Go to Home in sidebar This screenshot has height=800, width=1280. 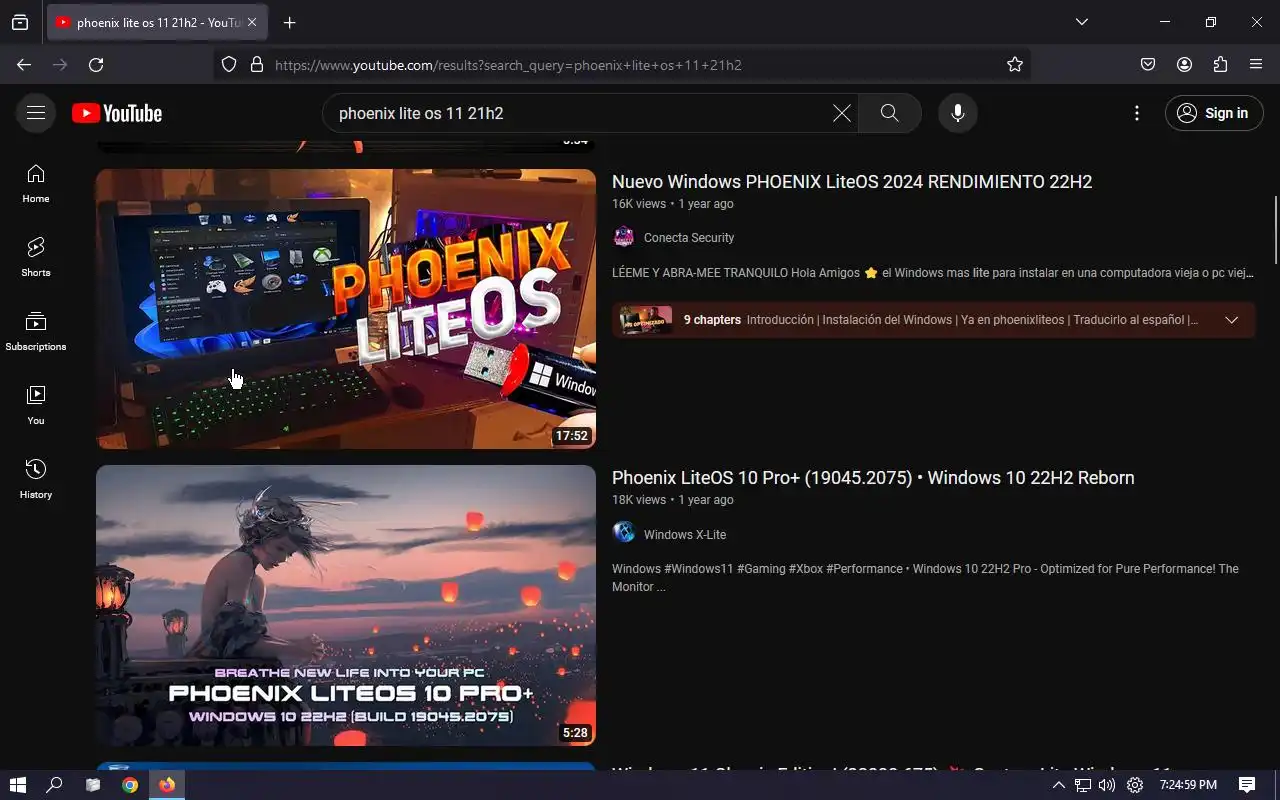[x=36, y=184]
